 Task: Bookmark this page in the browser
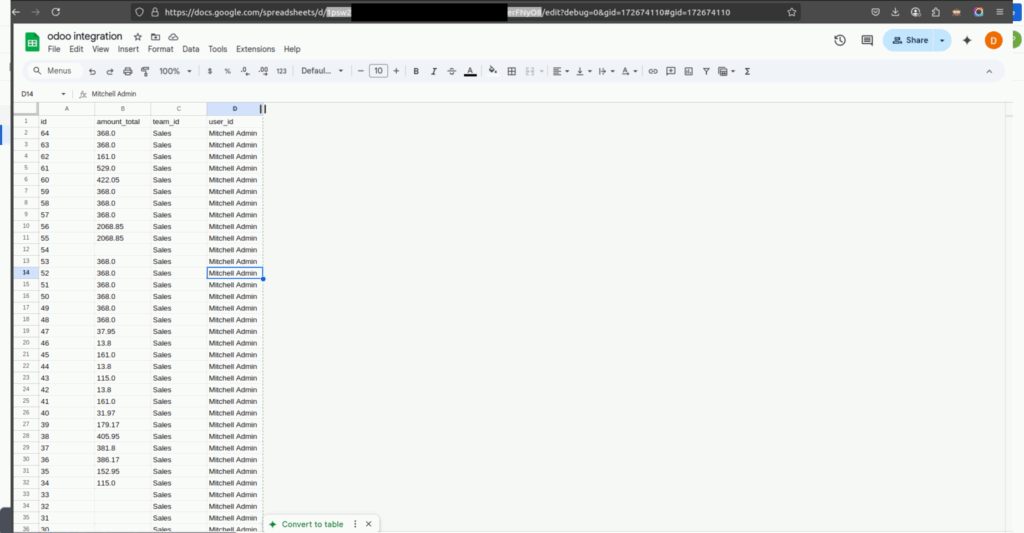(x=792, y=12)
